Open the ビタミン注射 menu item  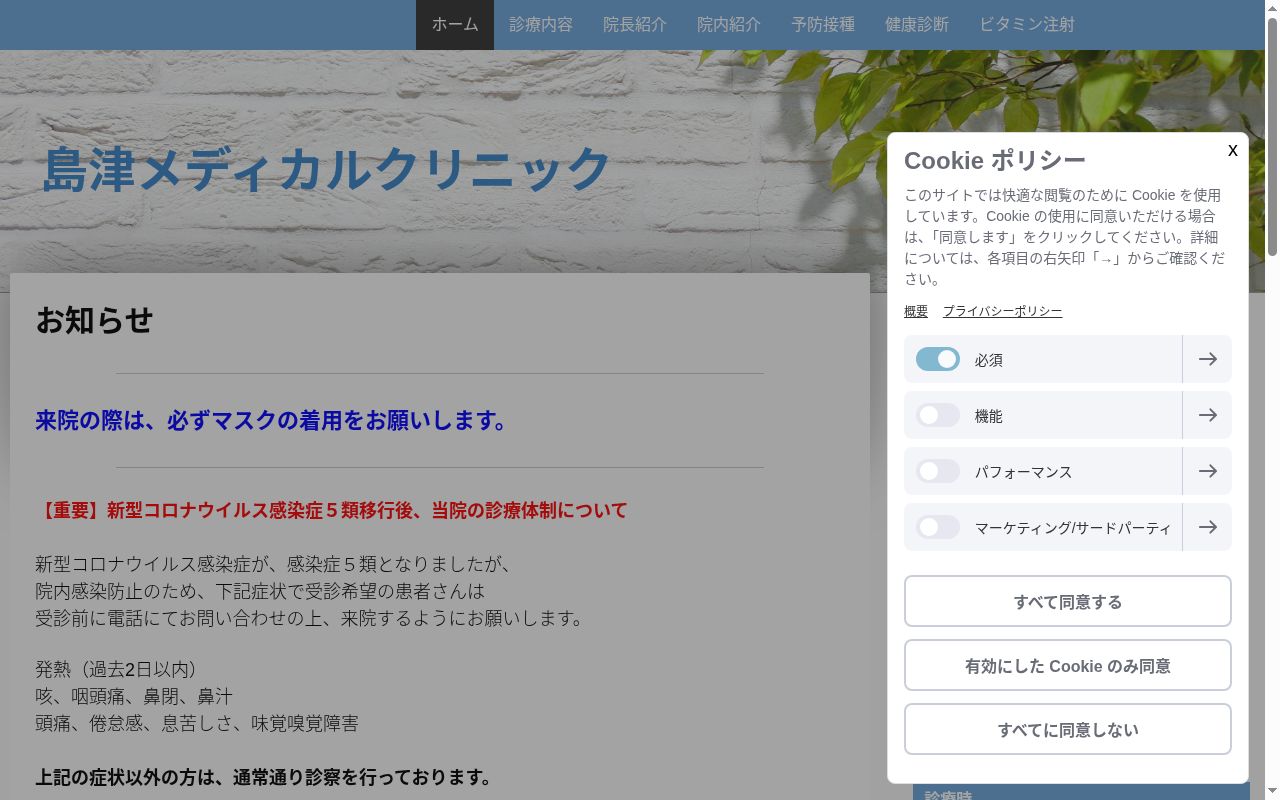point(1027,25)
